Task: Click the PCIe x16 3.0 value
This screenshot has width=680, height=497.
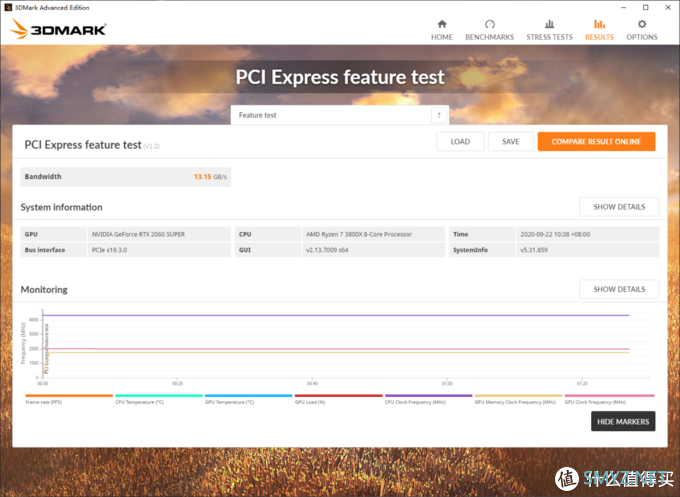Action: 109,250
